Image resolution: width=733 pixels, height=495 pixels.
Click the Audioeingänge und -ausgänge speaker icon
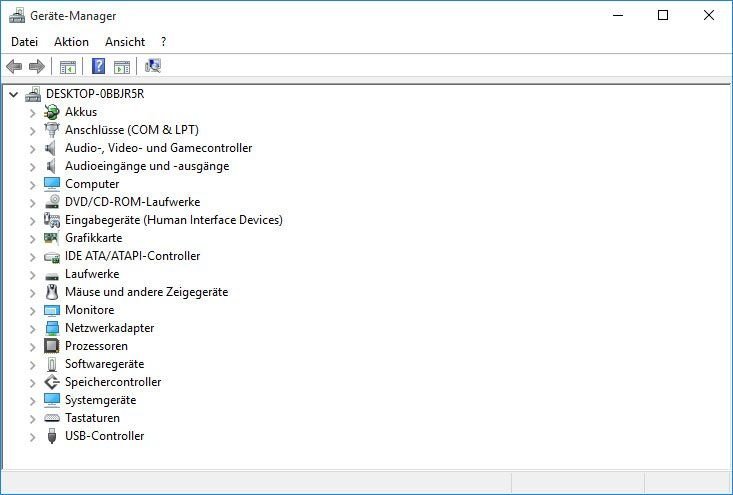tap(50, 166)
